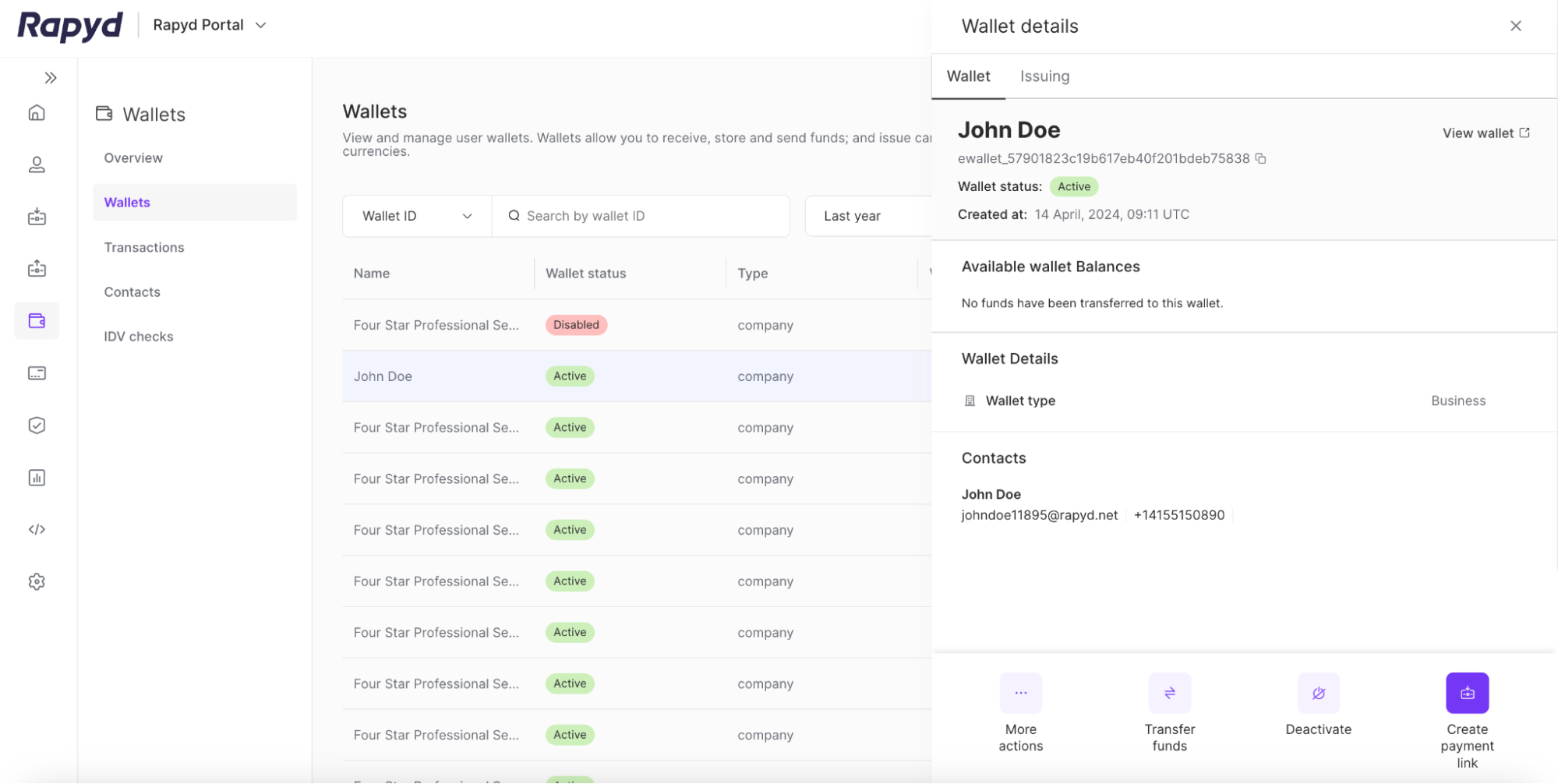The image size is (1558, 784).
Task: Open Transactions in the Wallets menu
Action: tap(144, 247)
